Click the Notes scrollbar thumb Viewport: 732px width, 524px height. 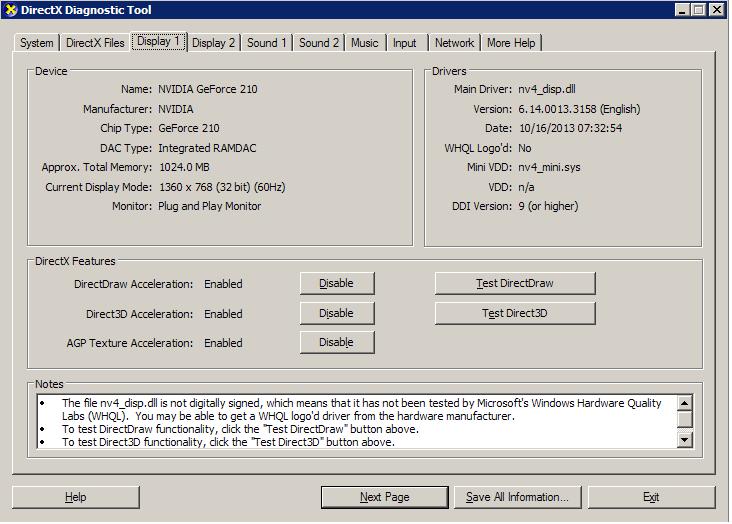pos(684,418)
